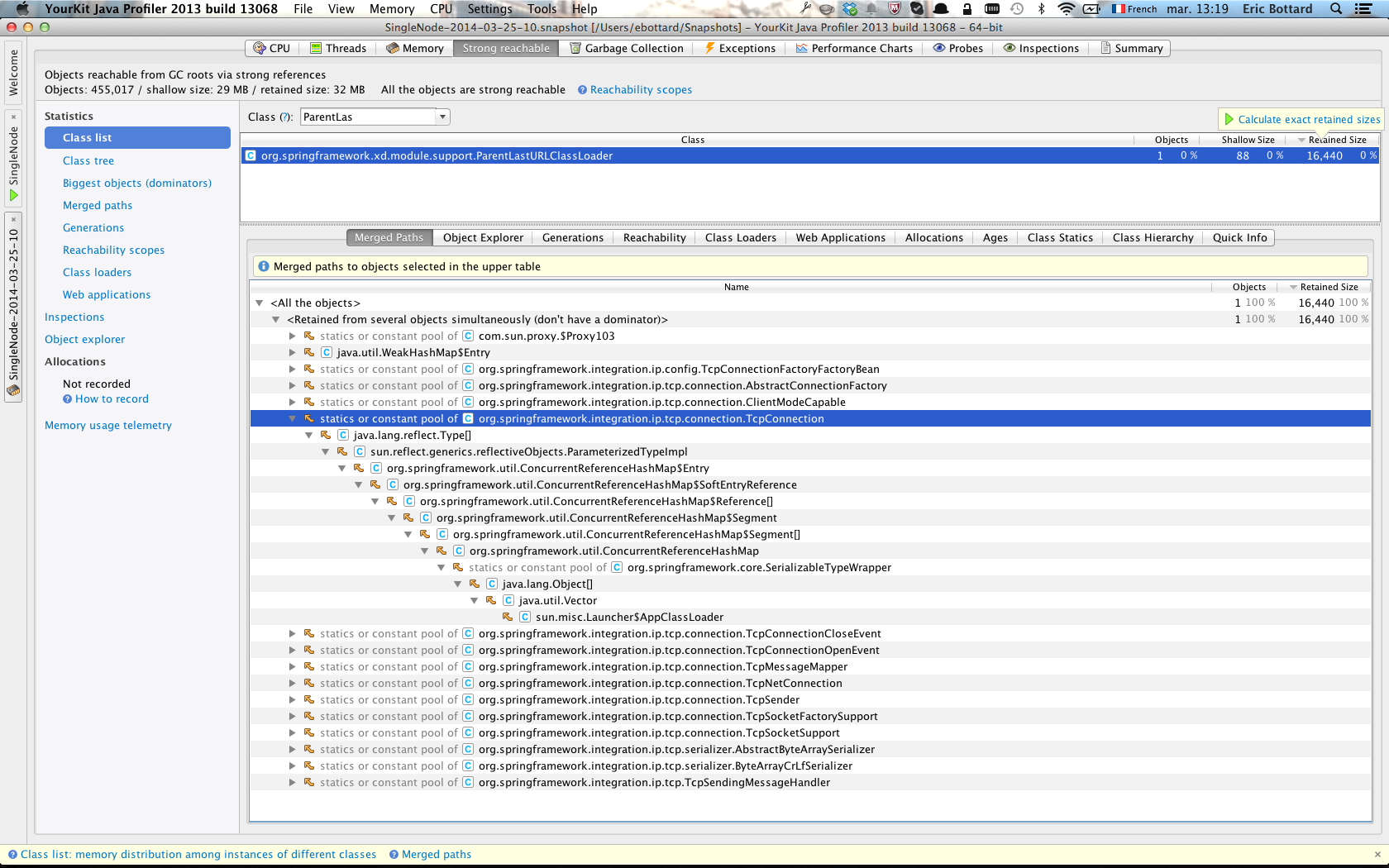This screenshot has width=1389, height=868.
Task: Switch to the Memory tab
Action: [415, 48]
